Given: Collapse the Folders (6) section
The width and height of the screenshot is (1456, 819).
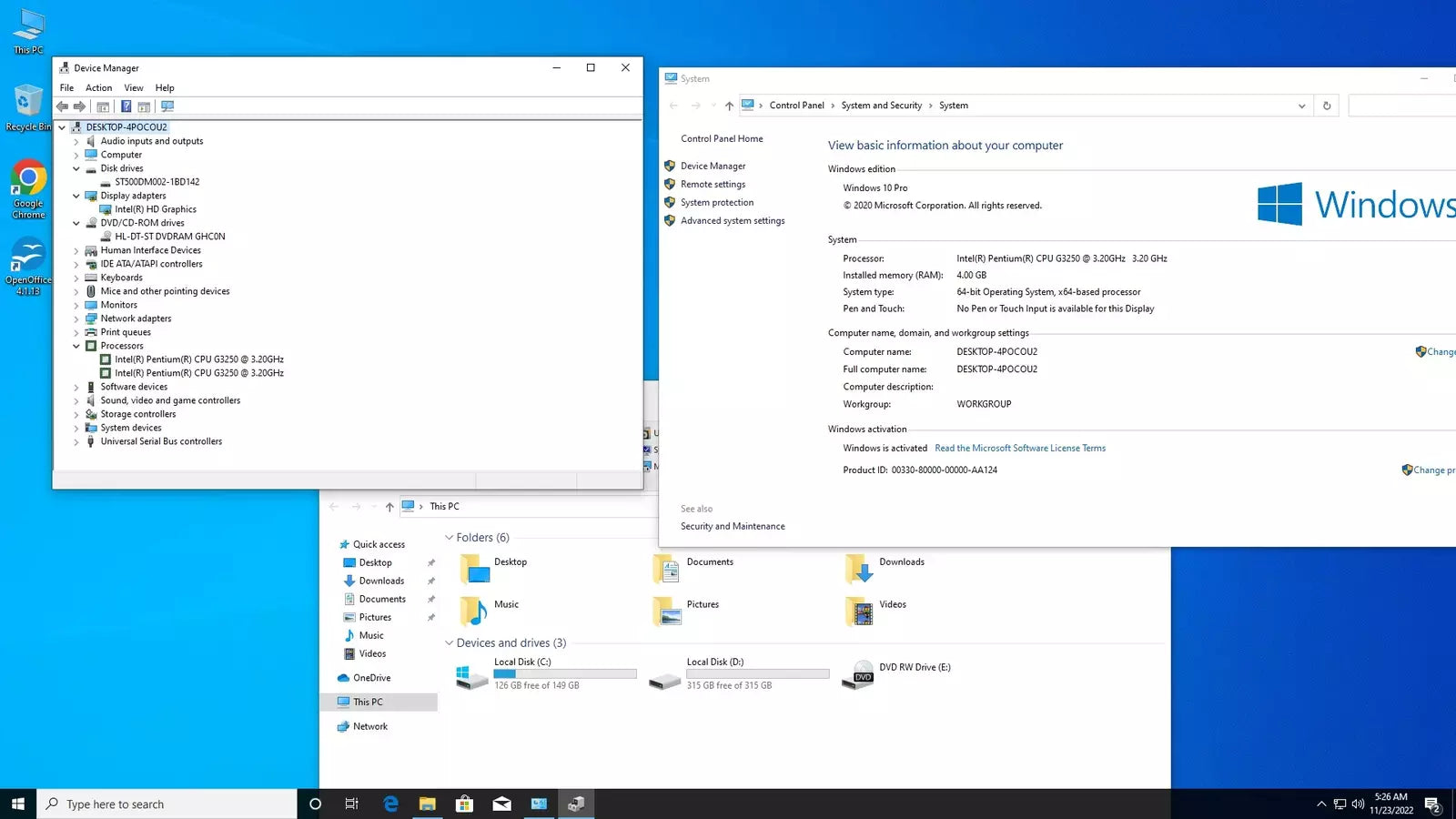Looking at the screenshot, I should tap(449, 538).
